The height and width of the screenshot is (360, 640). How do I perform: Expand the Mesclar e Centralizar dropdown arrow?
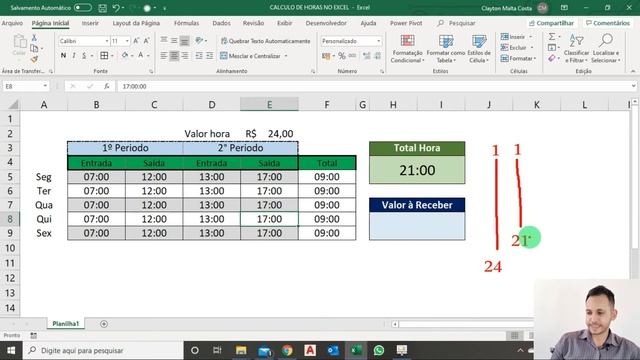point(286,56)
